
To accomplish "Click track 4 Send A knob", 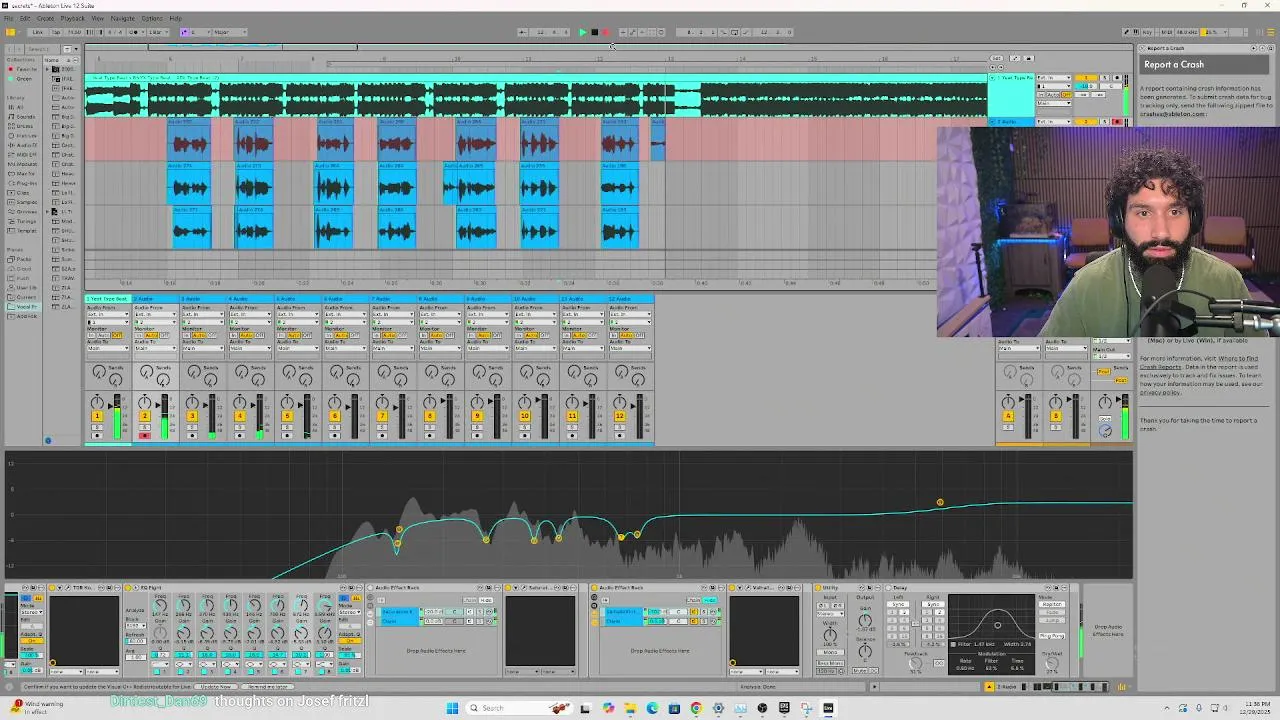I will tap(241, 372).
